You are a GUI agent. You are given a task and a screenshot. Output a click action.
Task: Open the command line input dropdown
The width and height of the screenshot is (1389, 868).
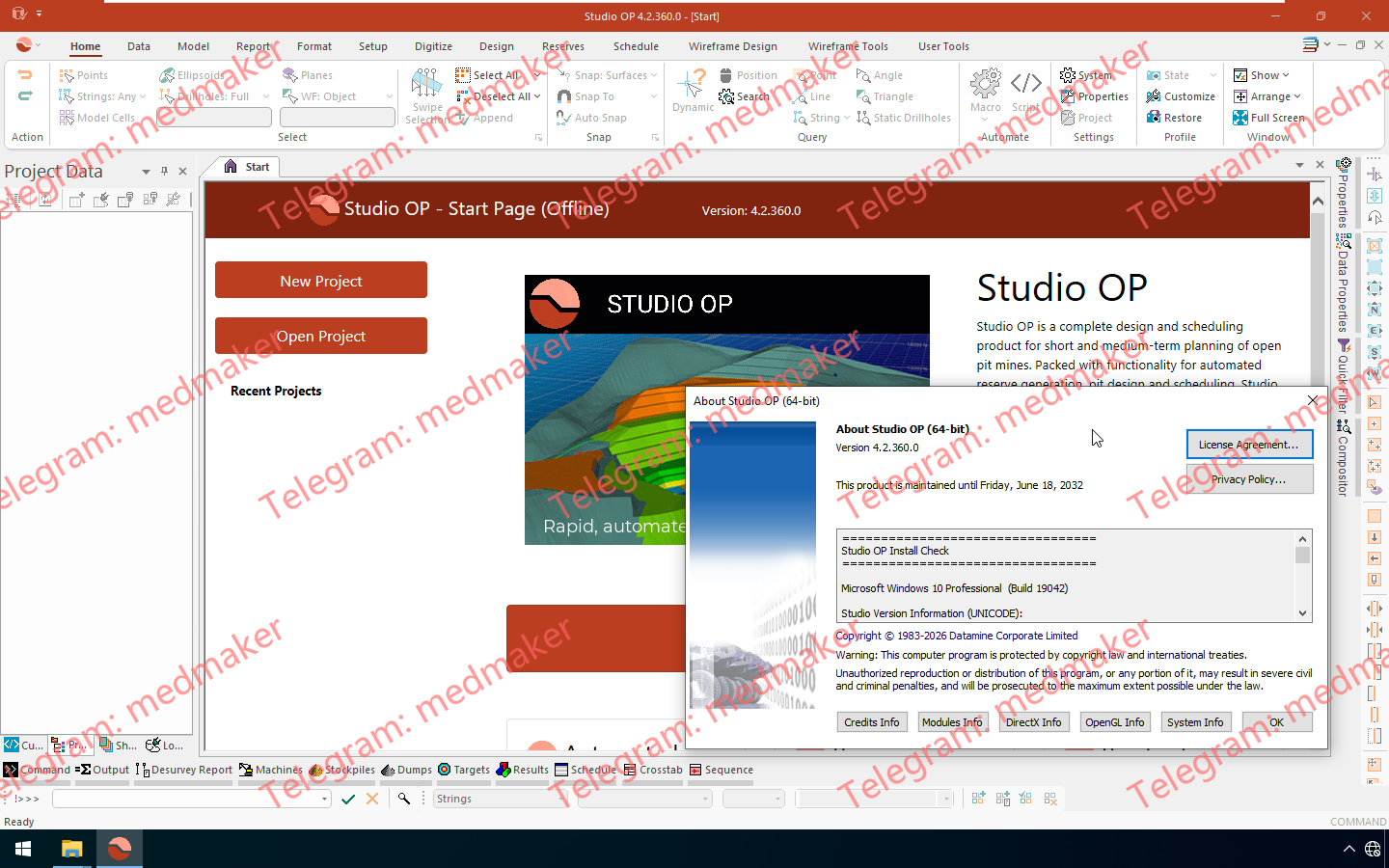click(x=324, y=799)
